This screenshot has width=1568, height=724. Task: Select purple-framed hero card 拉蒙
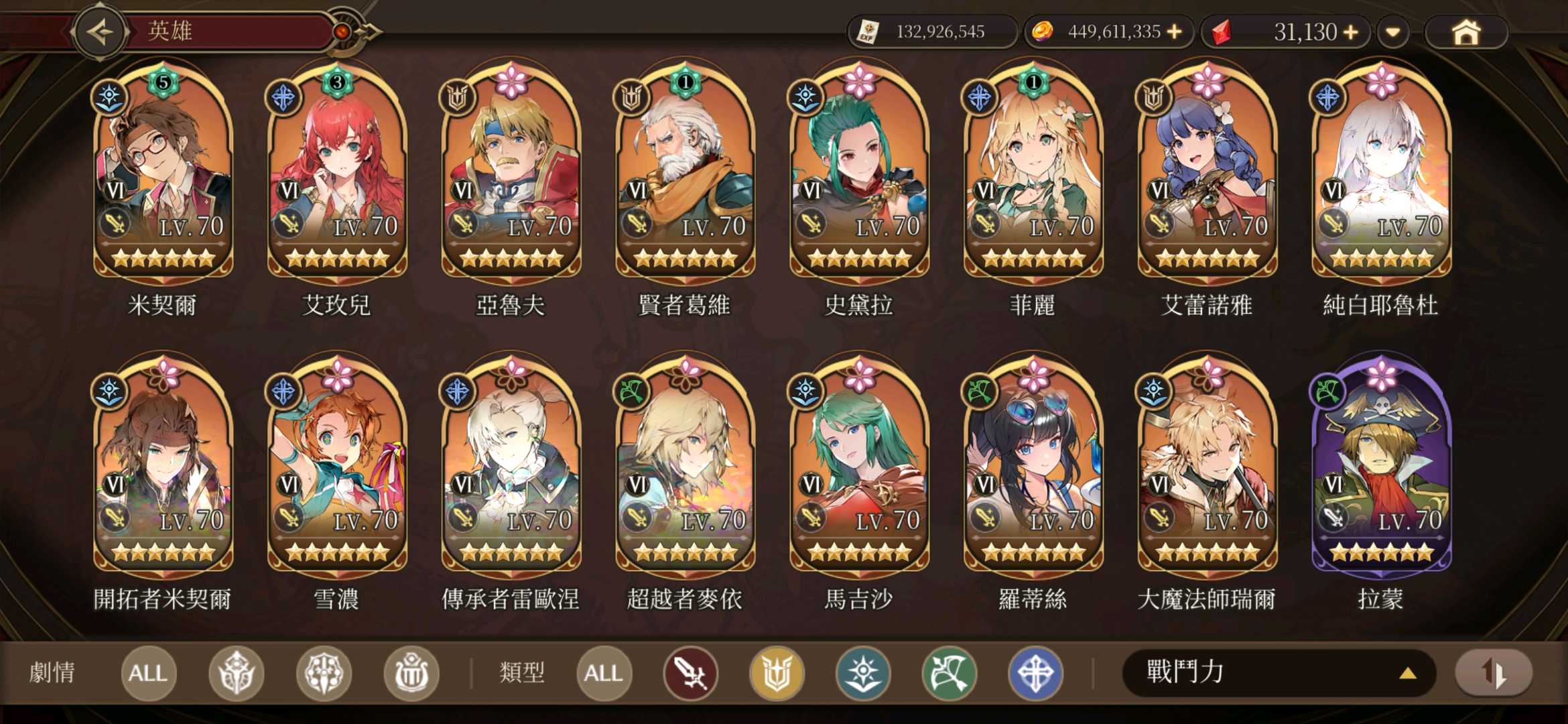tap(1381, 483)
